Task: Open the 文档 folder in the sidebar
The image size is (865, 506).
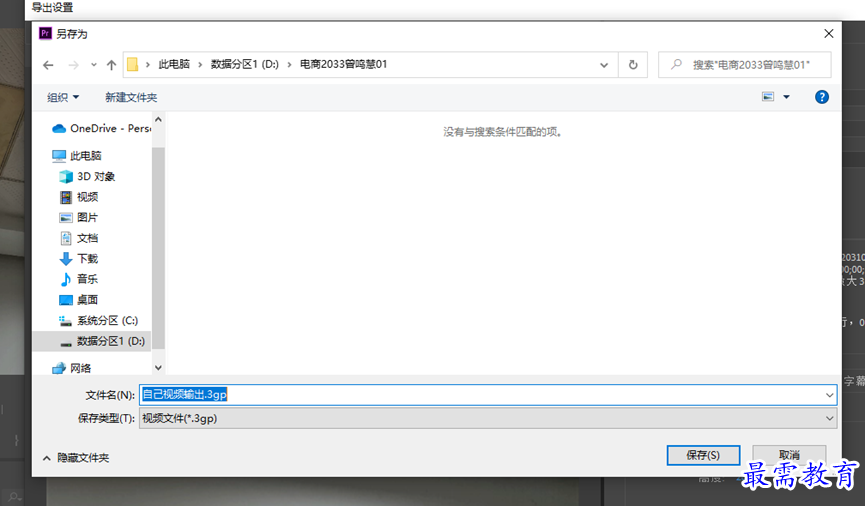Action: pyautogui.click(x=78, y=238)
